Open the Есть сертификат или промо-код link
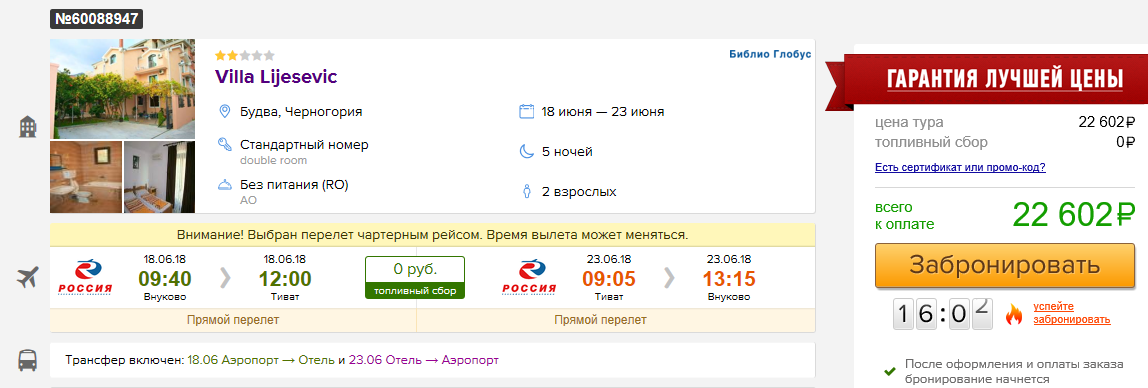Viewport: 1148px width, 388px height. (960, 168)
